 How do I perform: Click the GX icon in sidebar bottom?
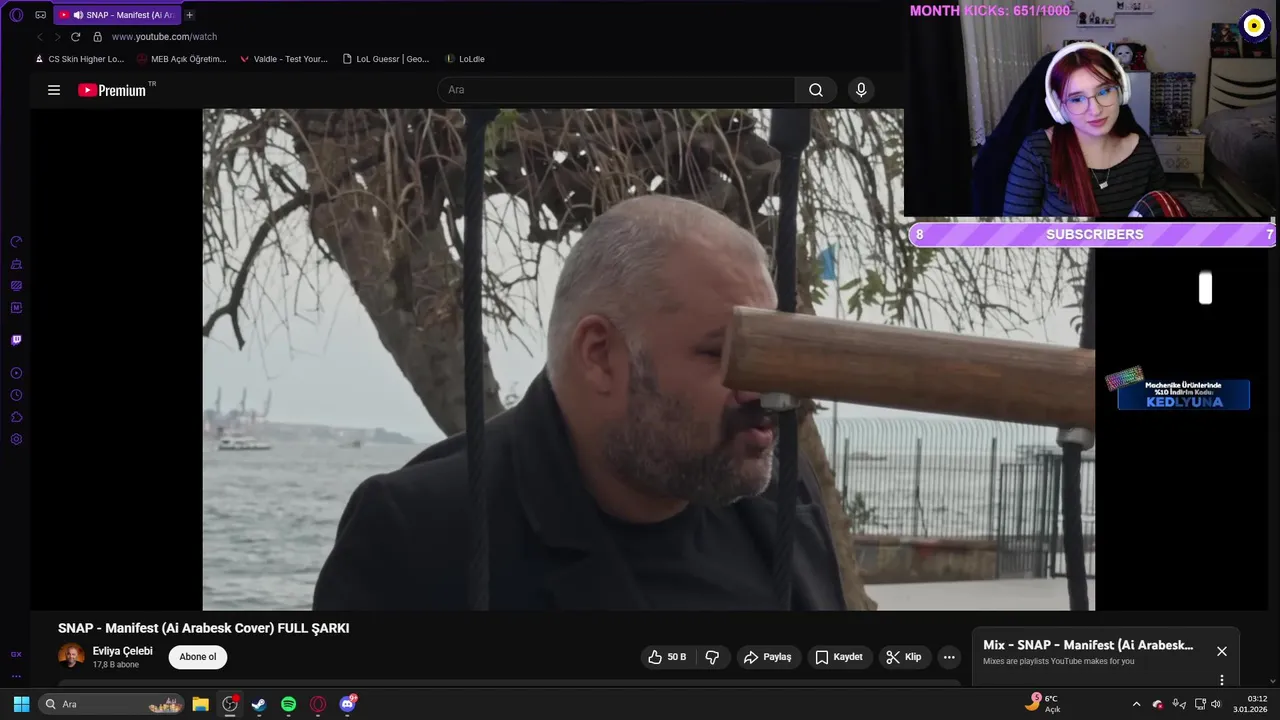point(16,654)
